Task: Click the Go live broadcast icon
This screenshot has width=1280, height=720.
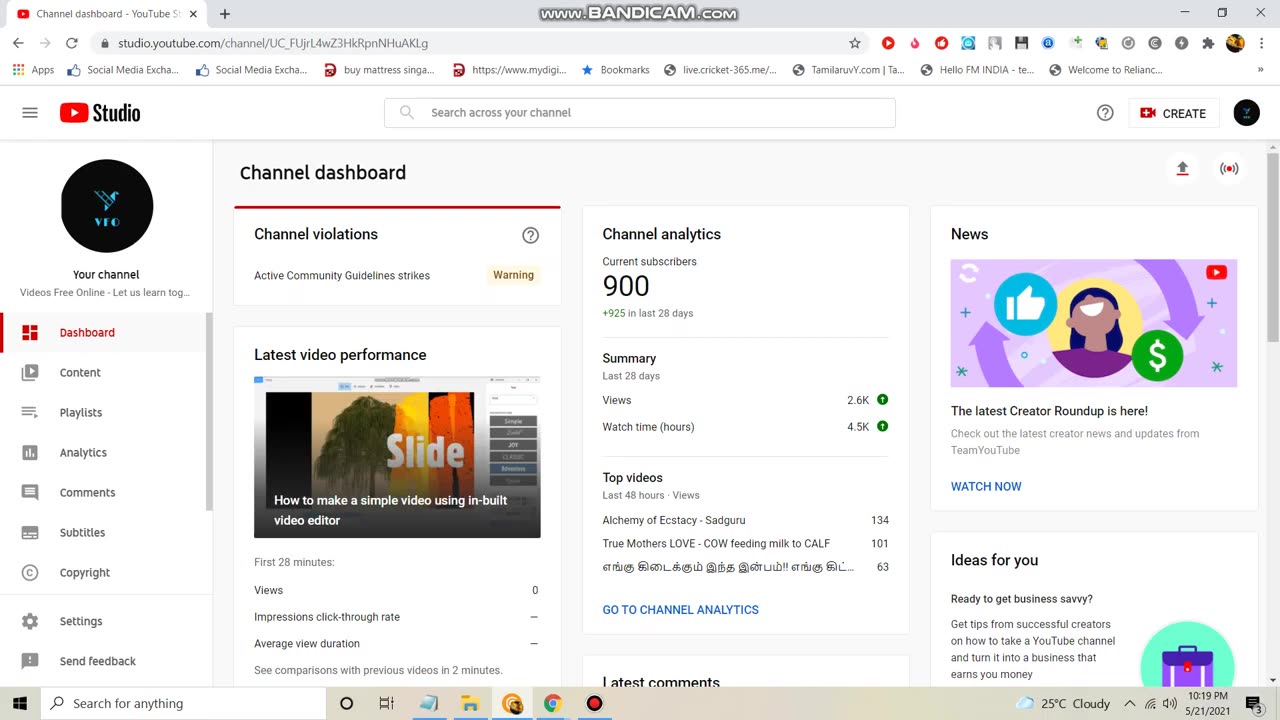Action: pos(1229,169)
